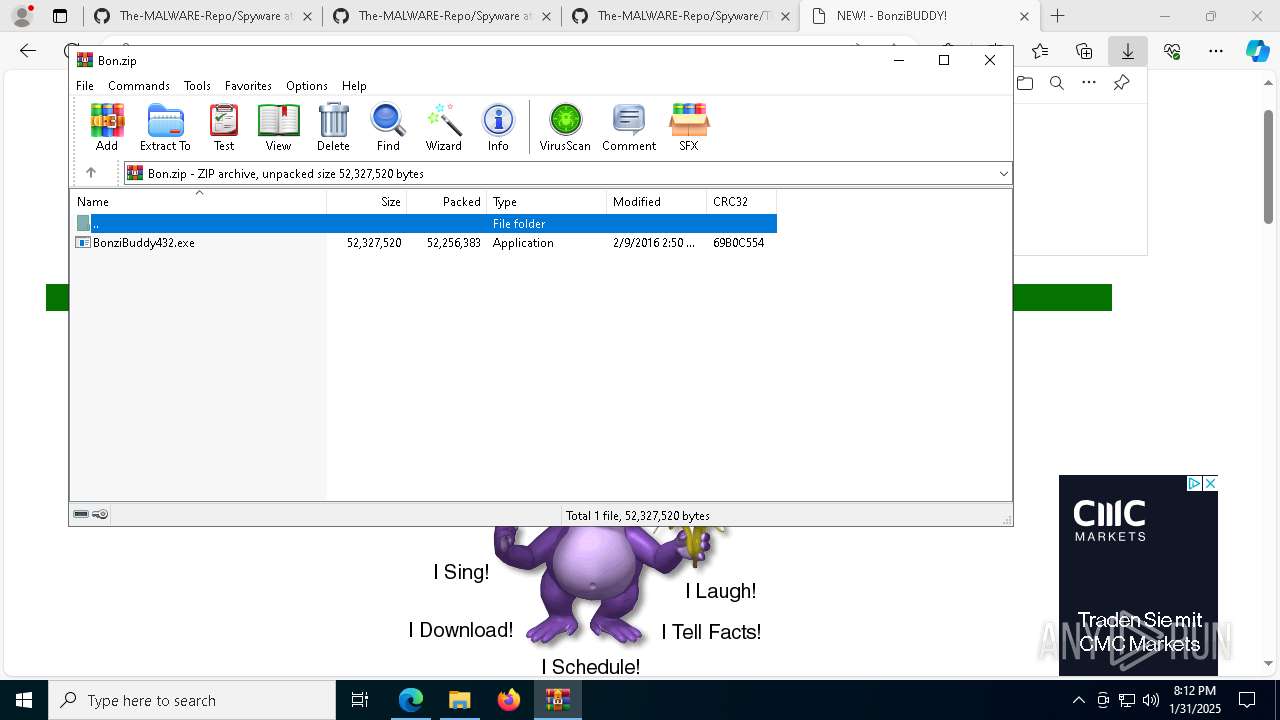Open the Help menu

click(354, 86)
